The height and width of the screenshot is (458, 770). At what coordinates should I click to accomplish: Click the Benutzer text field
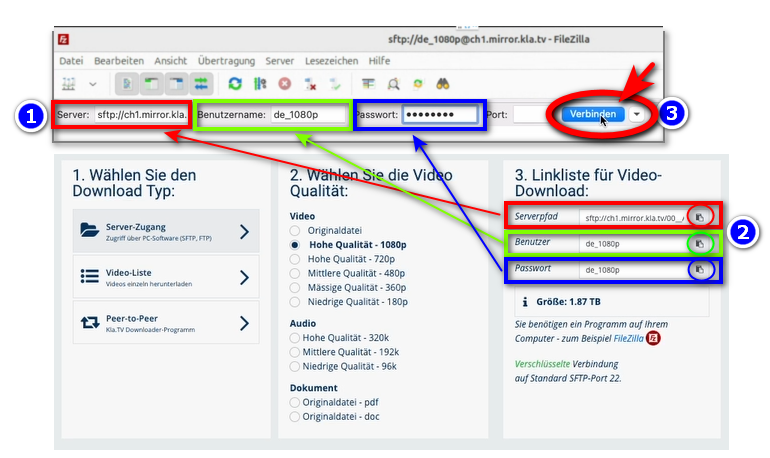tap(634, 243)
